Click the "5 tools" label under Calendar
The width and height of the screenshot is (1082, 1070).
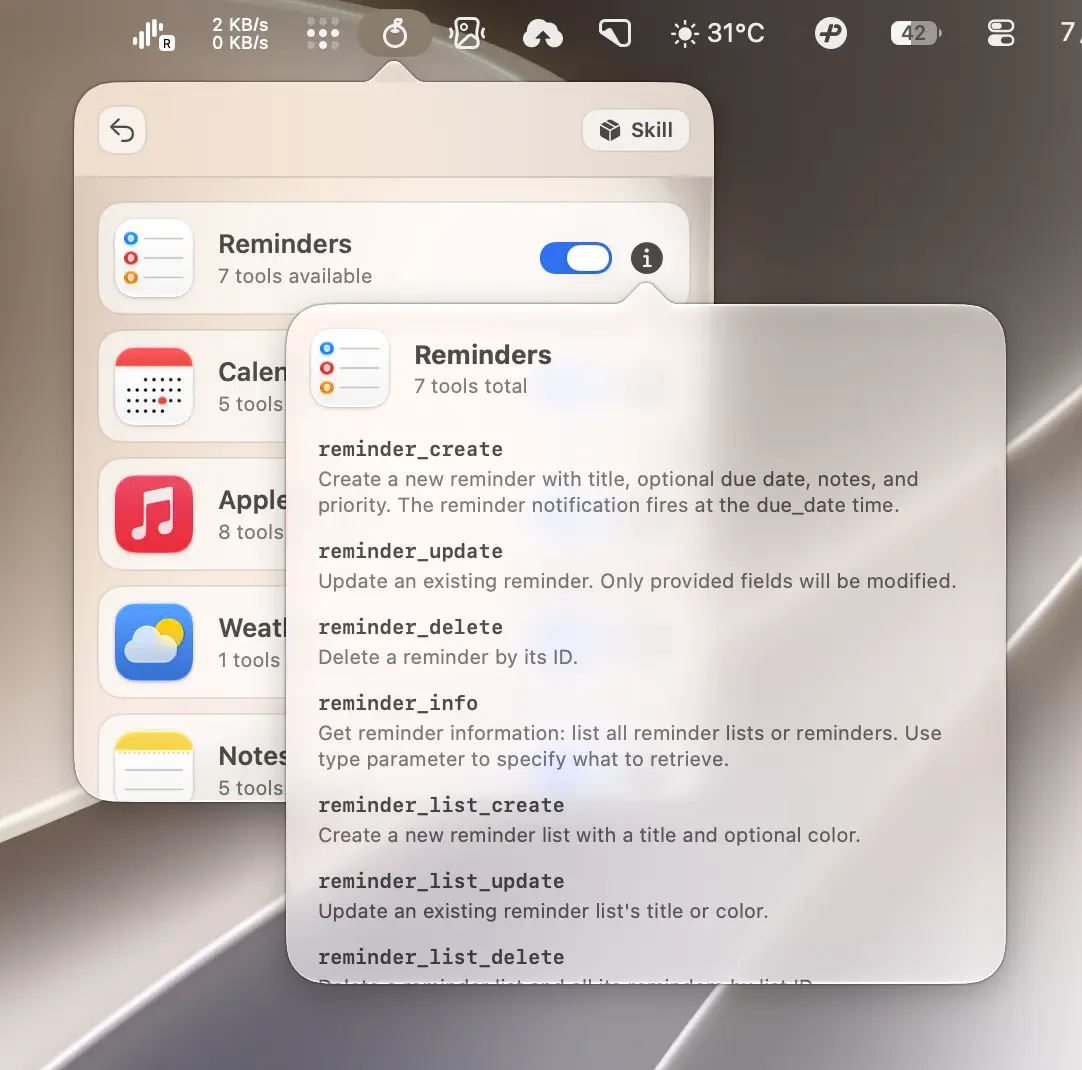(251, 404)
